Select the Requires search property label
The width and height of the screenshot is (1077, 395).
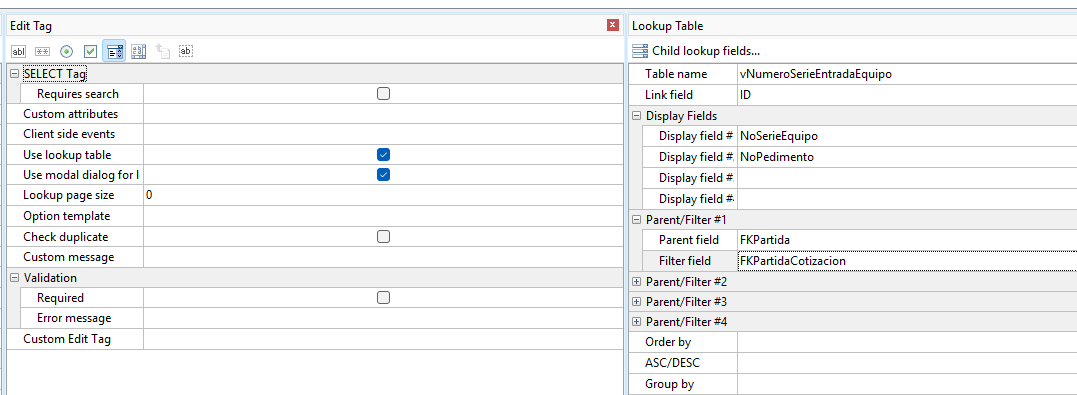(78, 93)
